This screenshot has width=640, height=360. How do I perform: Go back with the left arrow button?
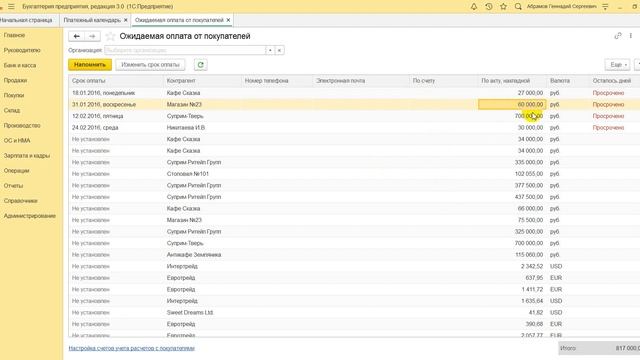(x=76, y=36)
